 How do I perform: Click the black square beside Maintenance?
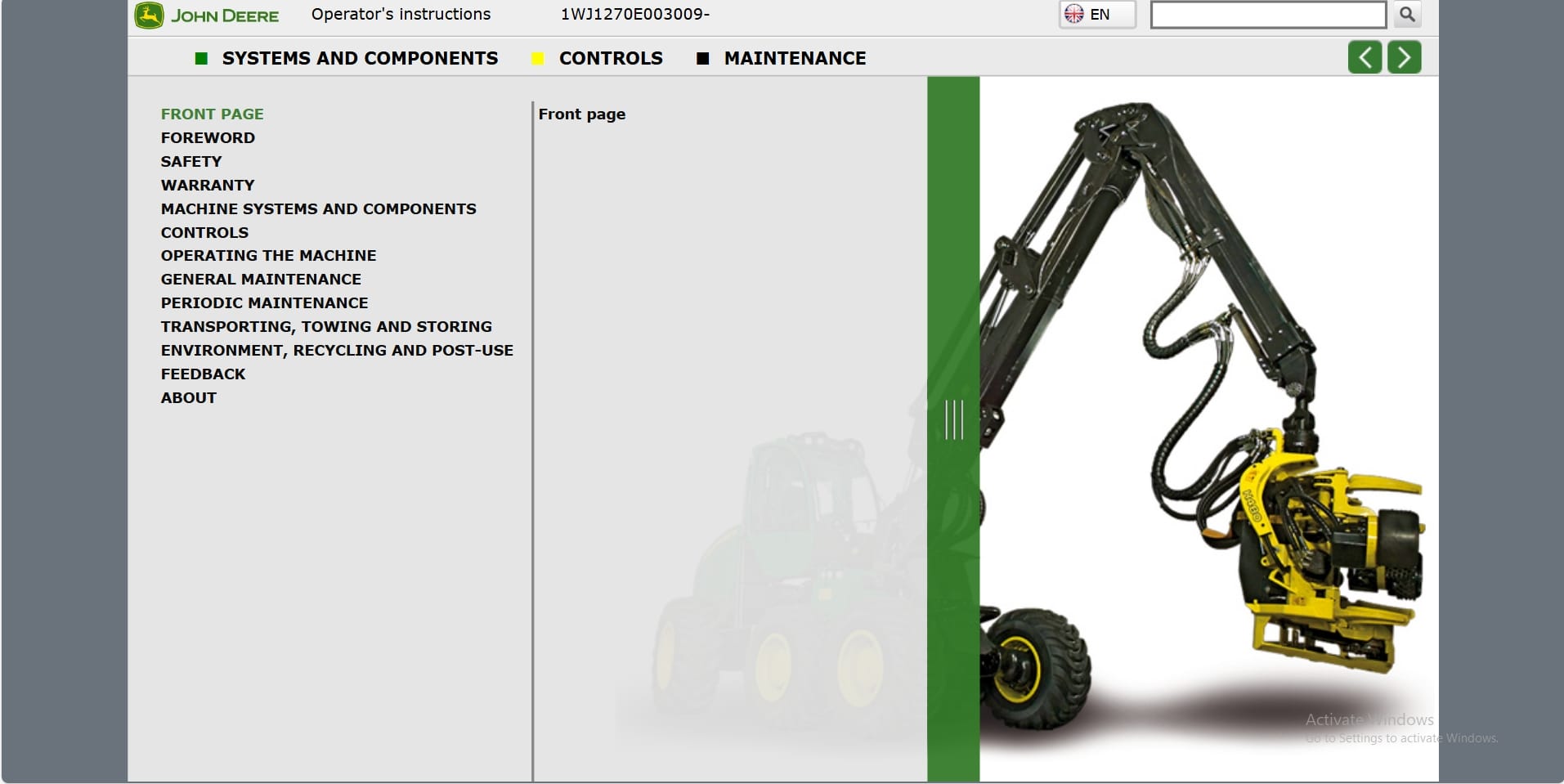coord(702,58)
